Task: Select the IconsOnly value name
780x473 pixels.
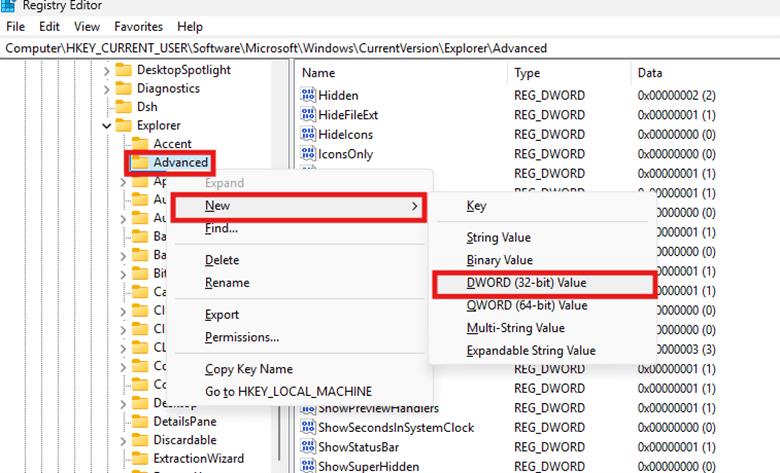Action: coord(345,154)
